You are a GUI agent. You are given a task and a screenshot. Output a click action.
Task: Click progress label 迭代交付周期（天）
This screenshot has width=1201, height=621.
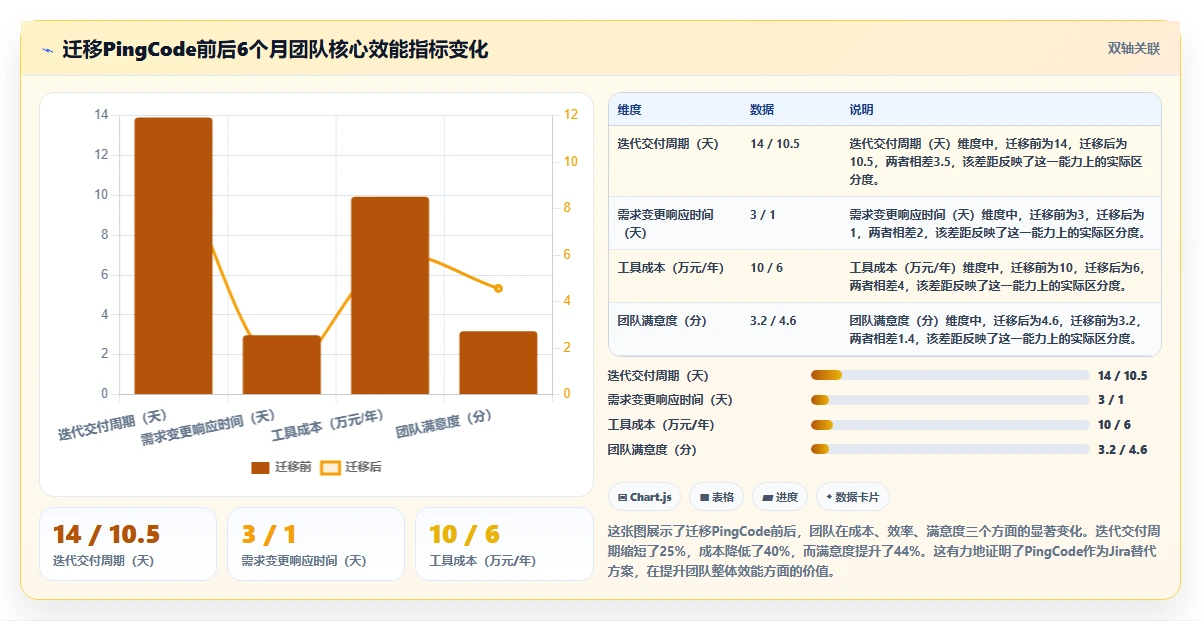pos(658,376)
